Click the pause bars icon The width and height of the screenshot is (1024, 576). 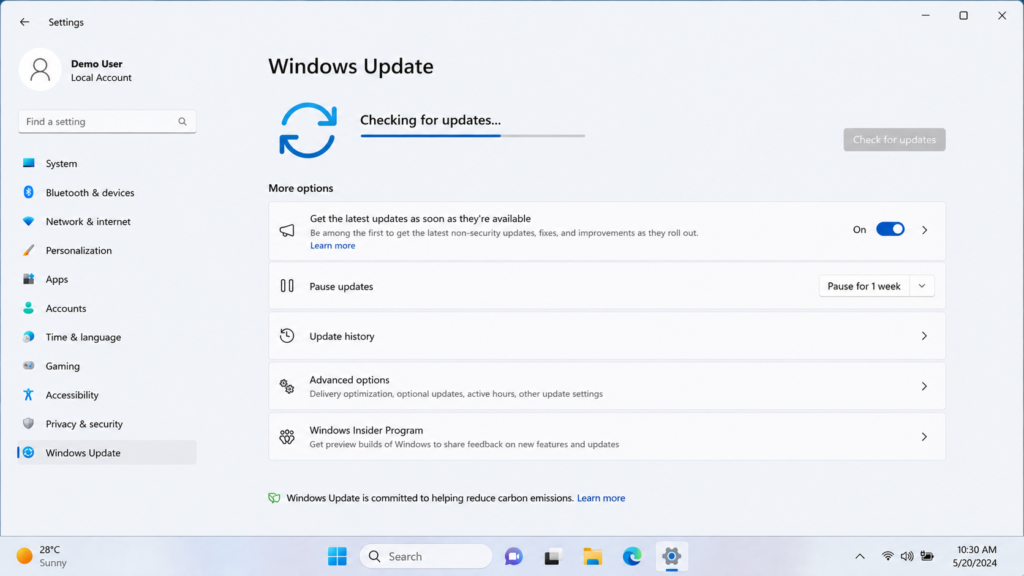click(x=287, y=286)
